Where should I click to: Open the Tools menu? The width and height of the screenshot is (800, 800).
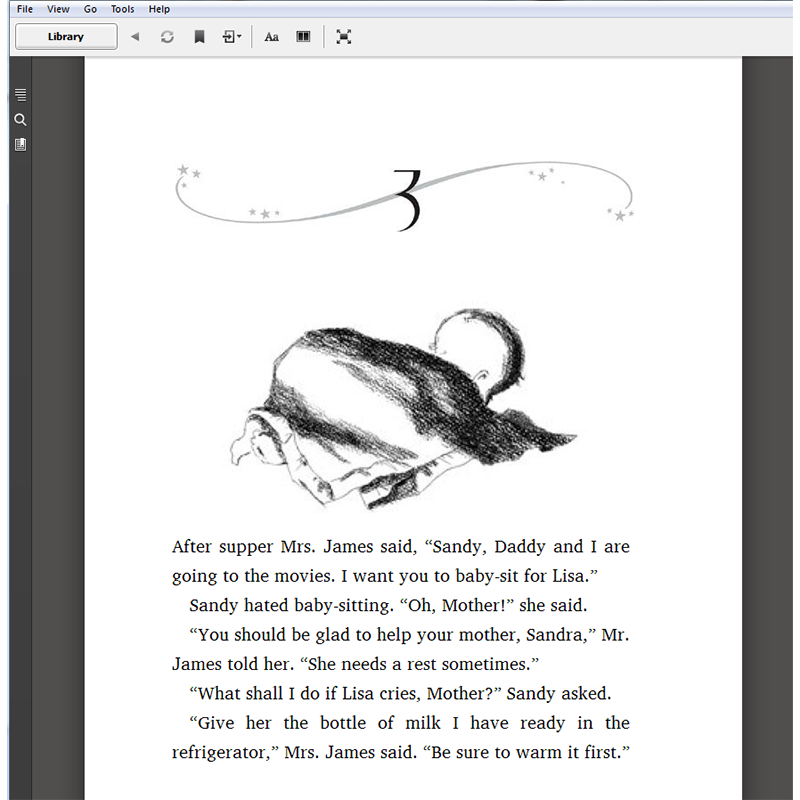[122, 9]
